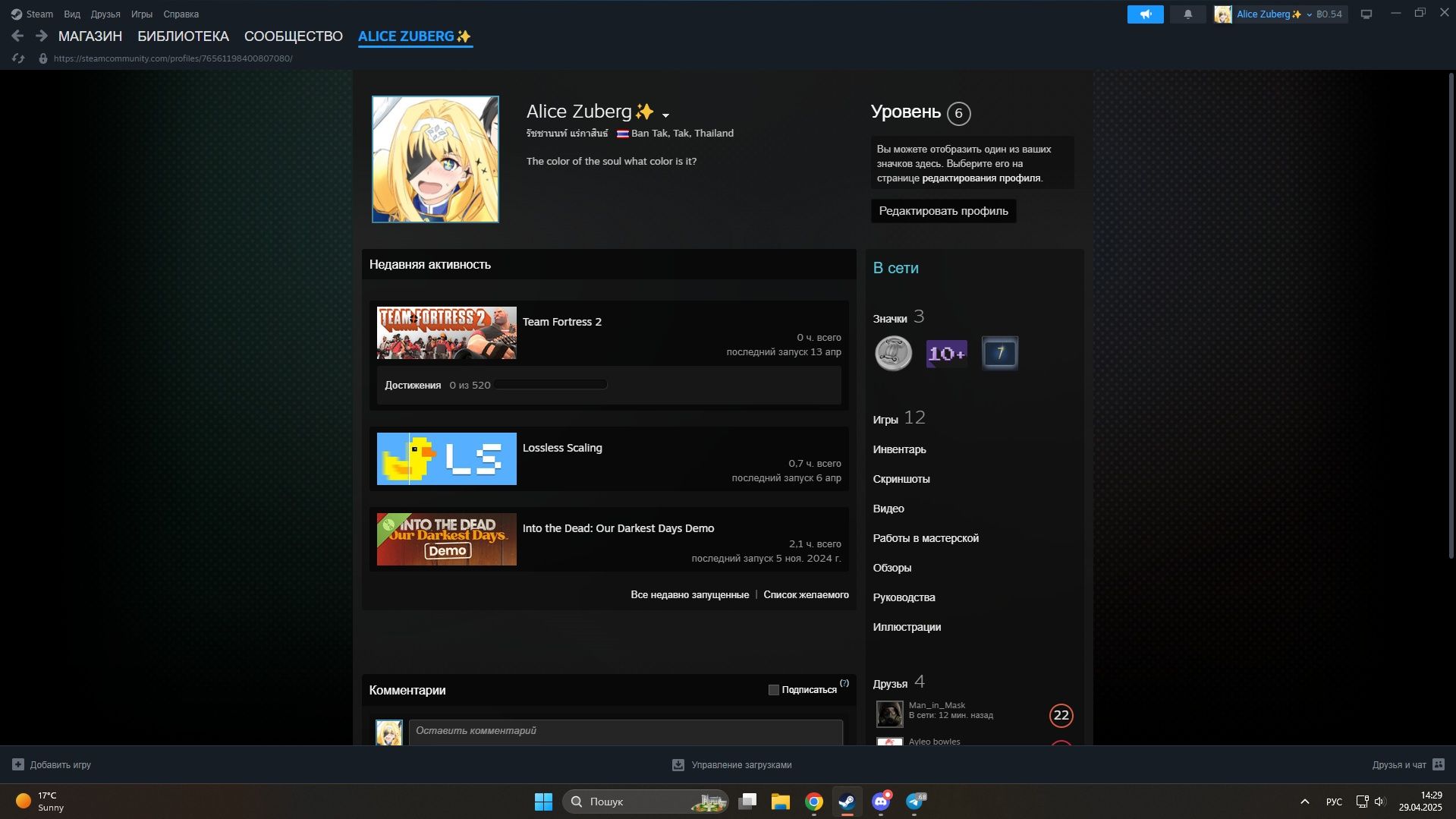The height and width of the screenshot is (819, 1456).
Task: Click the comment box avatar icon
Action: 389,732
